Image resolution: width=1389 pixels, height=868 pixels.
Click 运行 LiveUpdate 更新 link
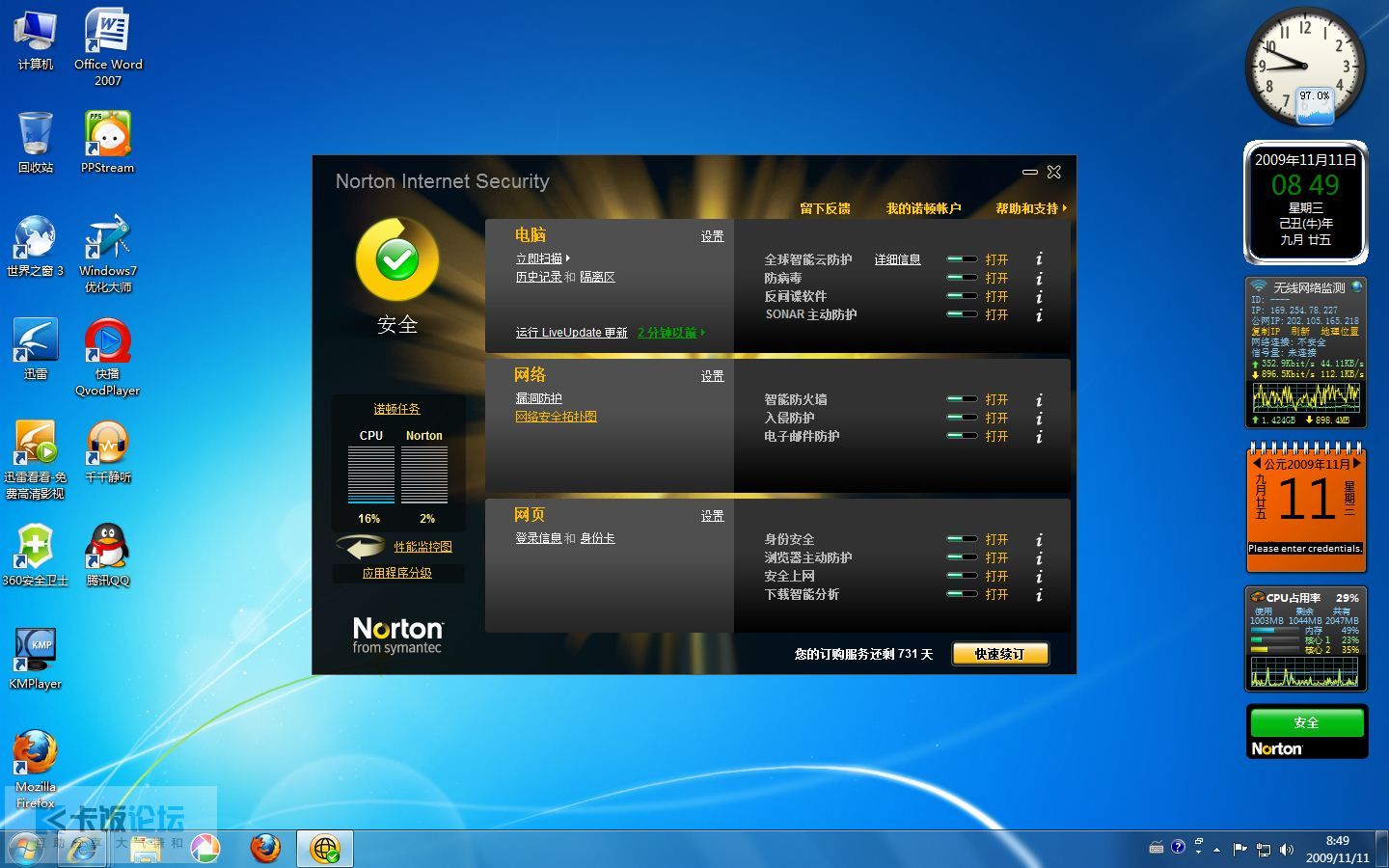point(571,333)
